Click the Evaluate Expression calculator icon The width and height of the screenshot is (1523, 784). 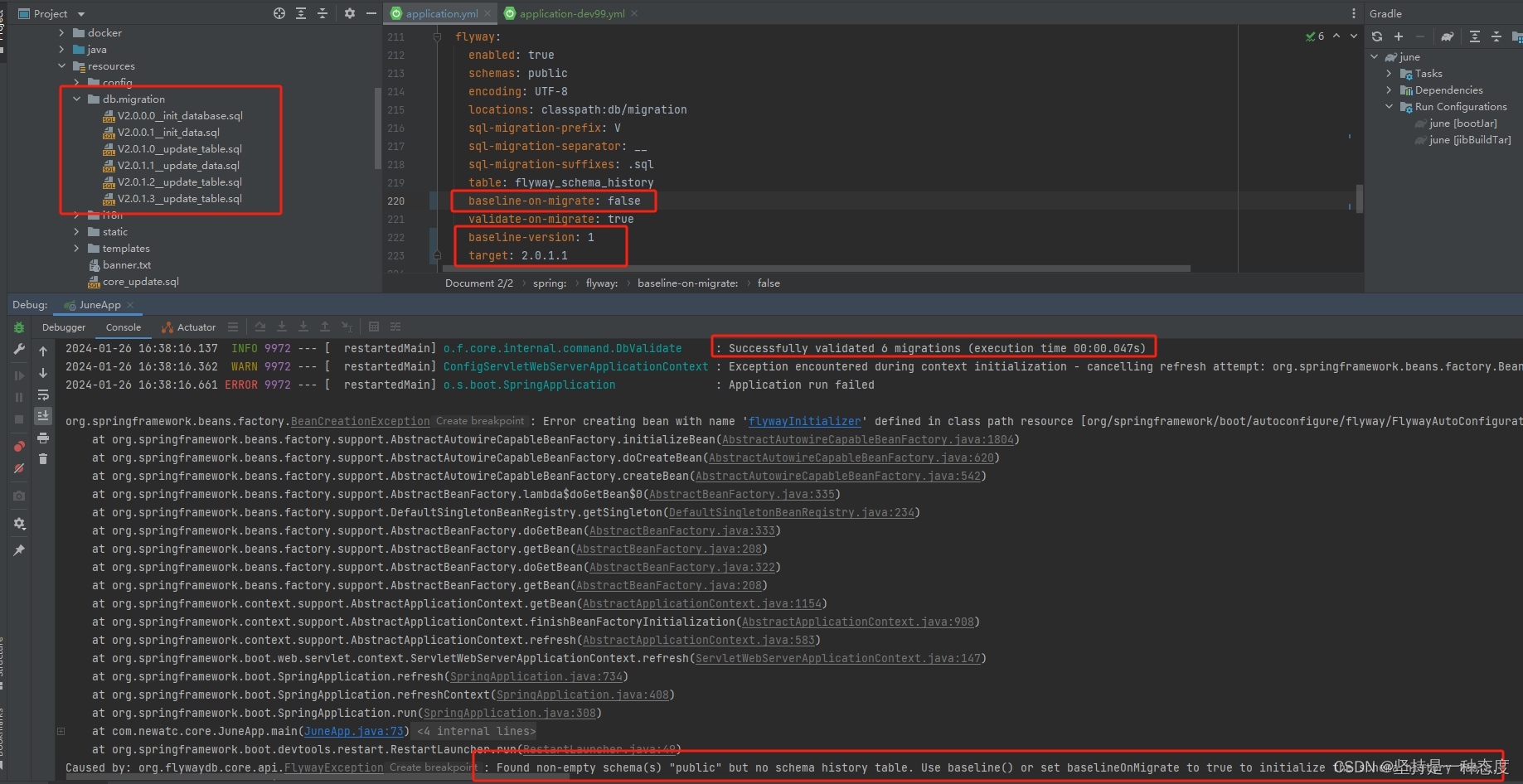tap(374, 327)
